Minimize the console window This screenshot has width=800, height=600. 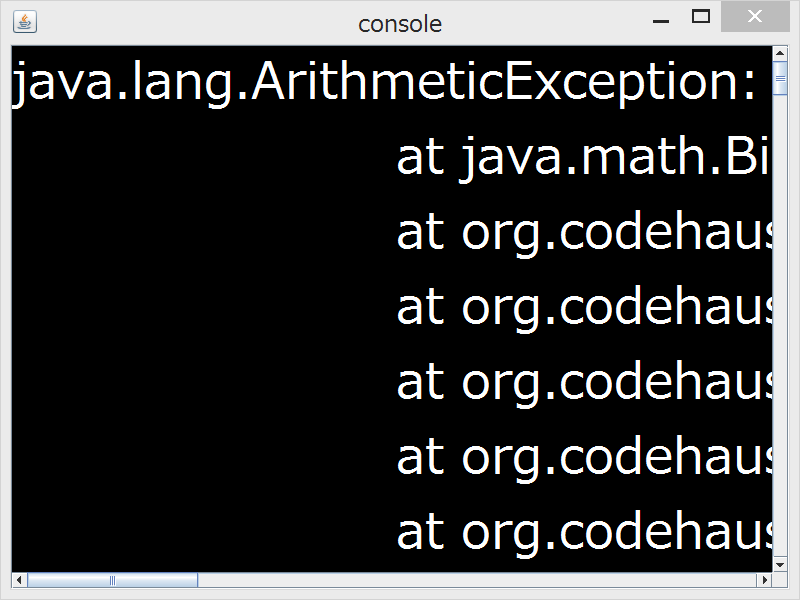coord(661,20)
